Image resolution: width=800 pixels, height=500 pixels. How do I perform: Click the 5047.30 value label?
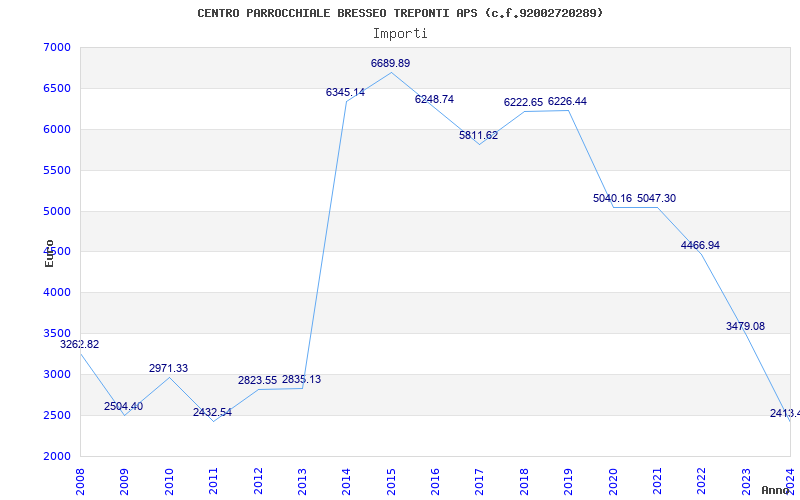(x=657, y=198)
